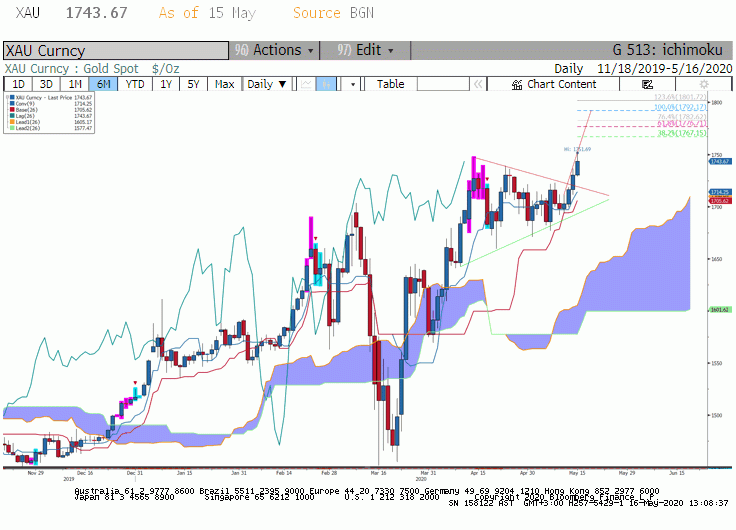Click the Table button
This screenshot has height=530, width=736.
[390, 84]
